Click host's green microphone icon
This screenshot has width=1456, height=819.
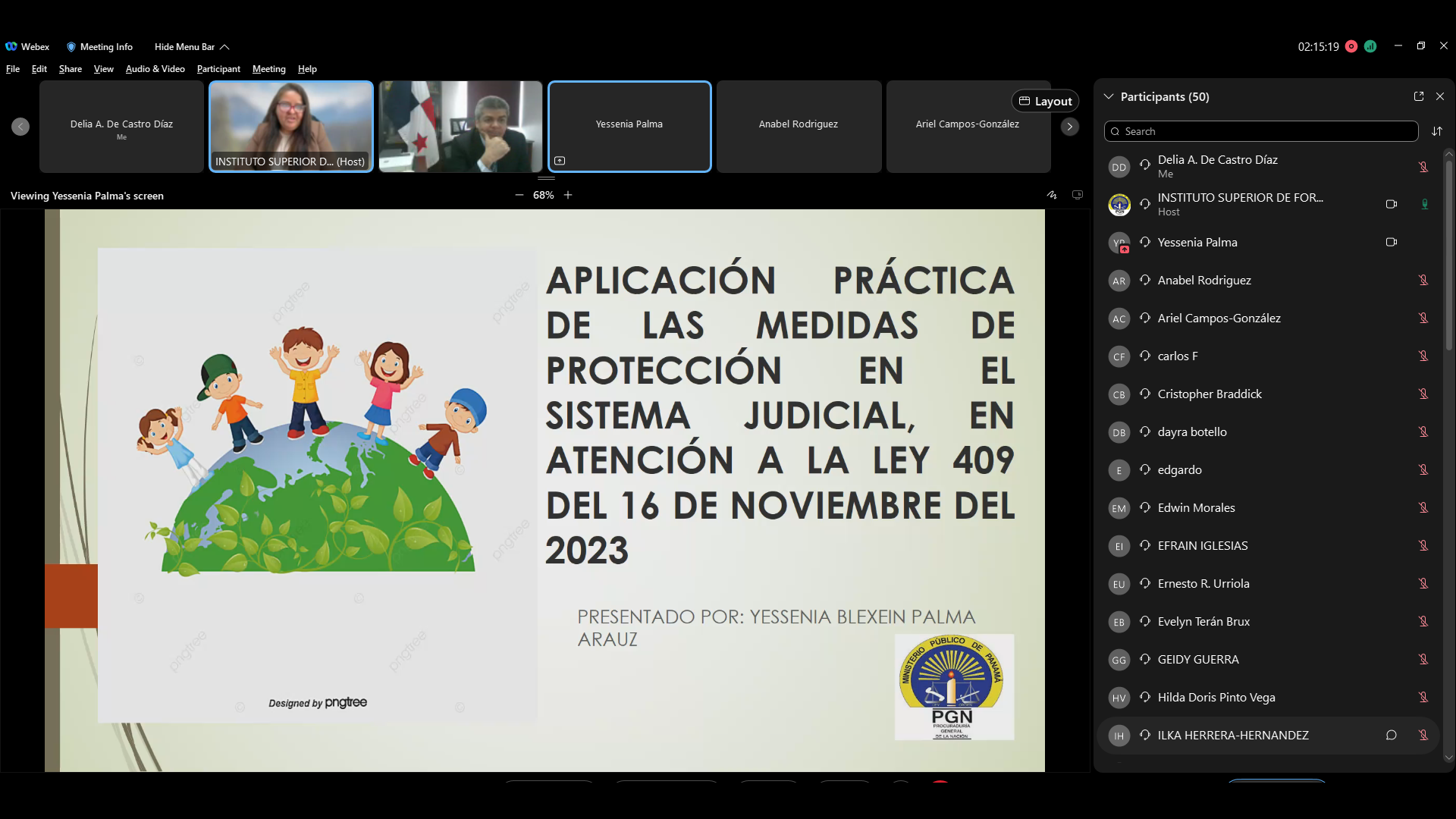[x=1424, y=204]
